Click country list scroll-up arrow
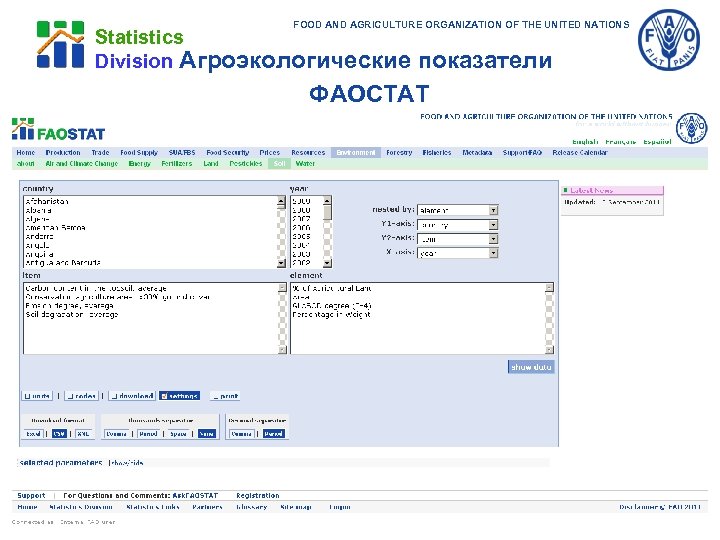Viewport: 720px width, 540px height. 281,201
